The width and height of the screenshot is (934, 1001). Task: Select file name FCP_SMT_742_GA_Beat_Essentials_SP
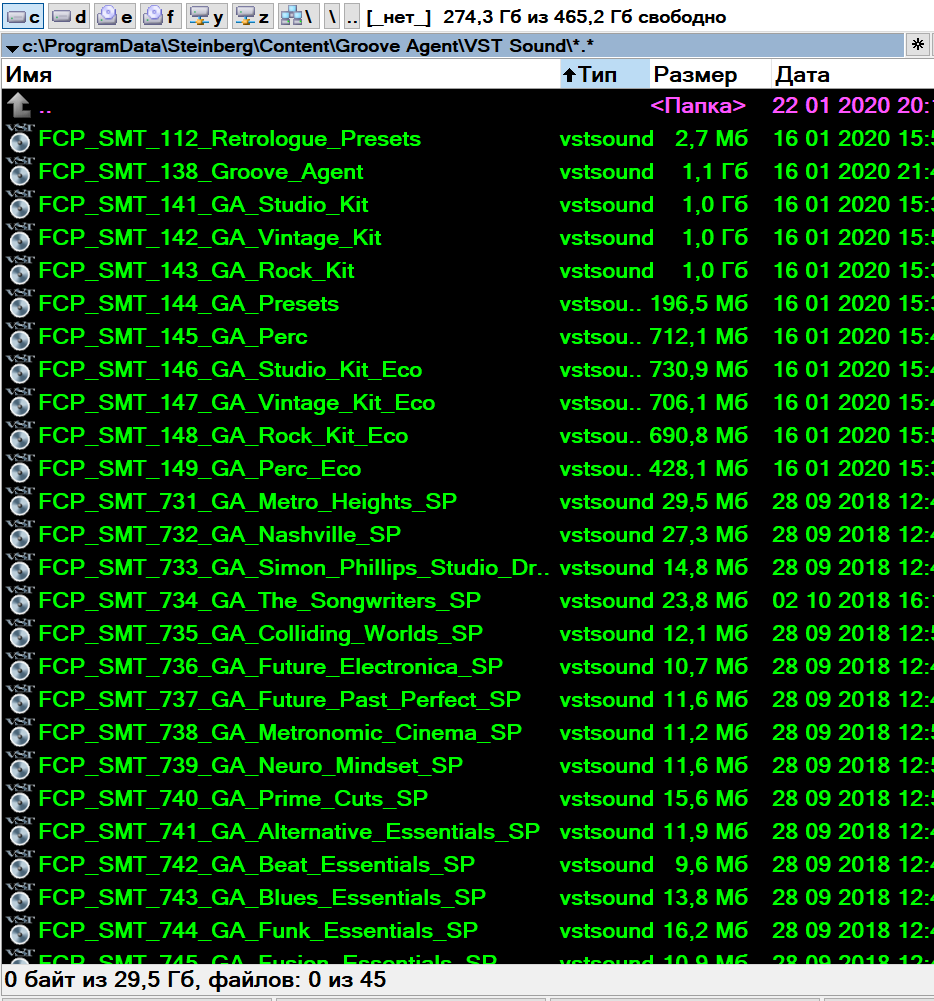point(257,864)
